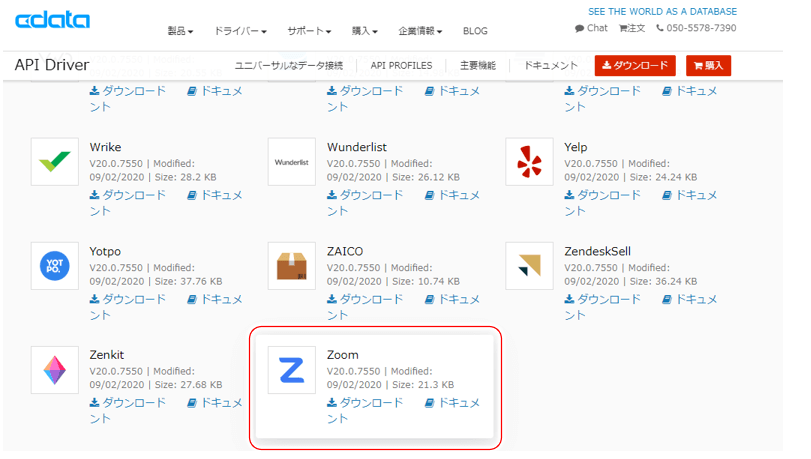Viewport: 811px width, 459px height.
Task: Open the ZendeskSell documentation link
Action: pos(690,299)
